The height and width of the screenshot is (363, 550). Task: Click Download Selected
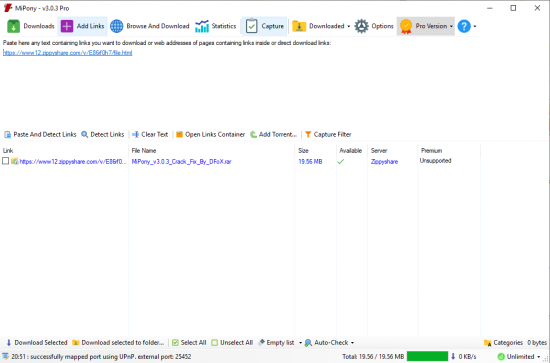(36, 343)
